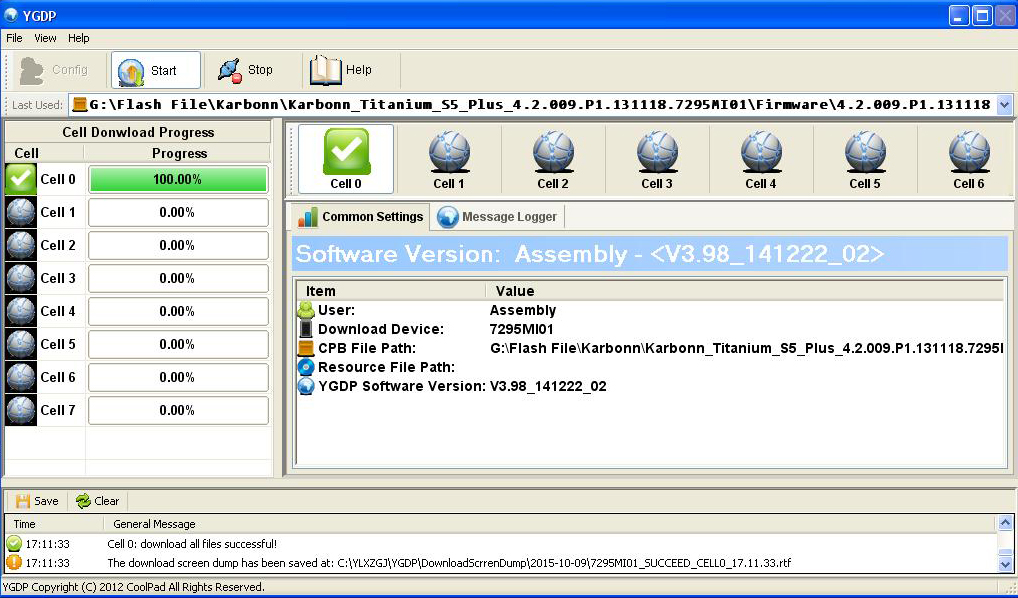The image size is (1018, 598).
Task: Click the Save button in the log panel
Action: click(36, 501)
